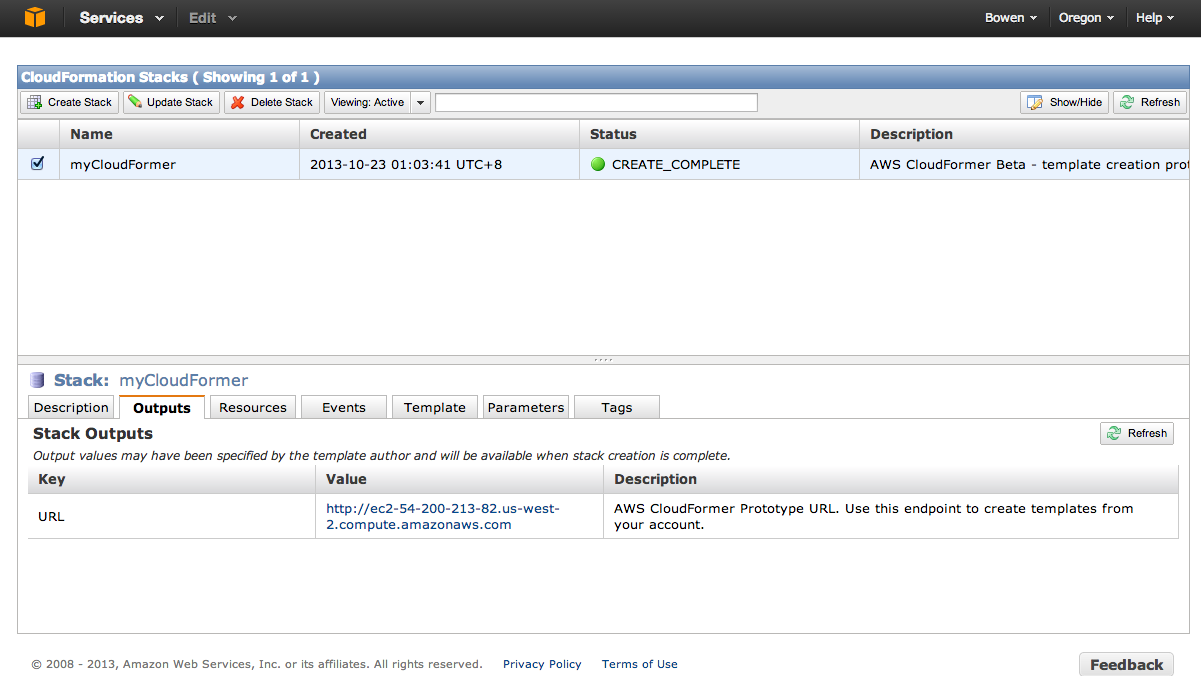Click the stack database icon beside Stack: myCloudFormer

(38, 380)
